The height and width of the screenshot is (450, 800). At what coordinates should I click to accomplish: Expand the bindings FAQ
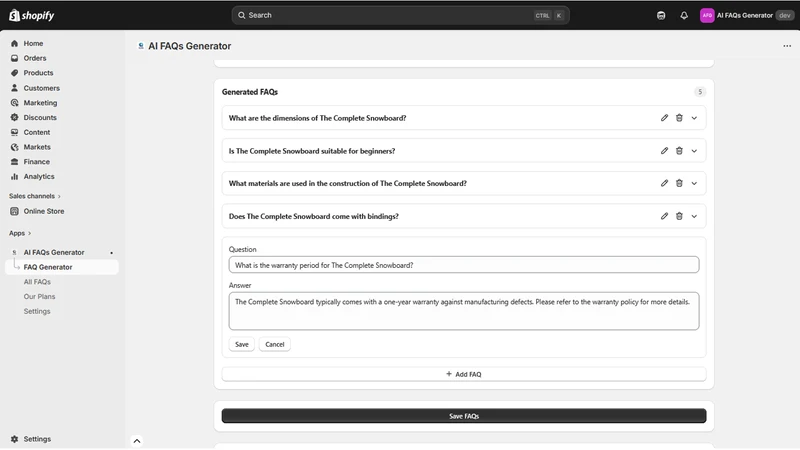[x=694, y=216]
